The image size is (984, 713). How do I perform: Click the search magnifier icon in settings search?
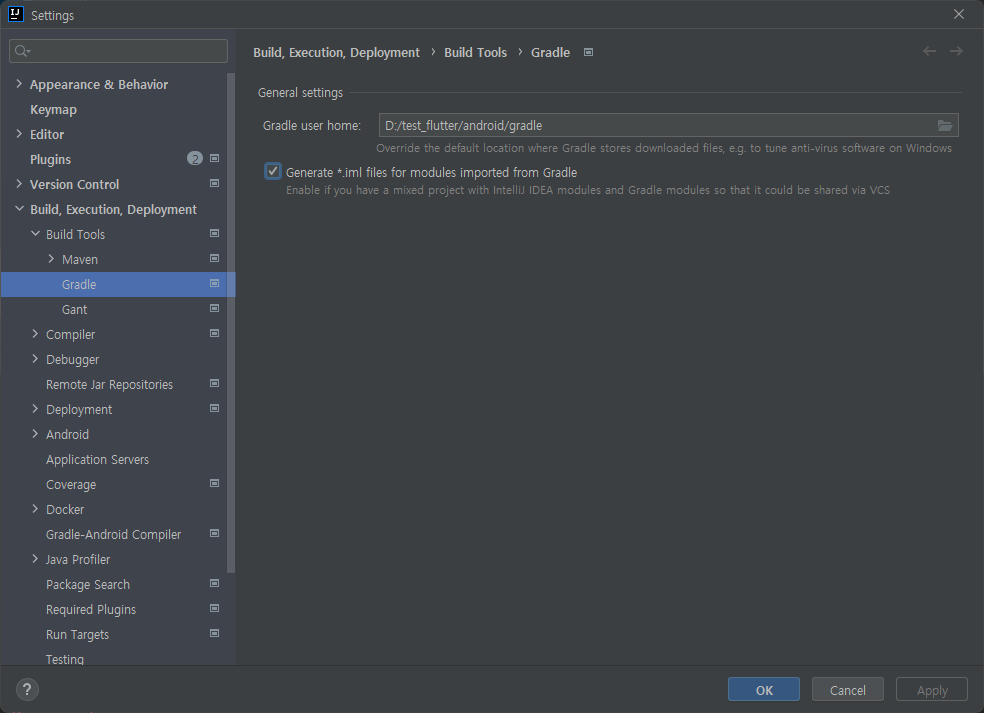pyautogui.click(x=23, y=51)
